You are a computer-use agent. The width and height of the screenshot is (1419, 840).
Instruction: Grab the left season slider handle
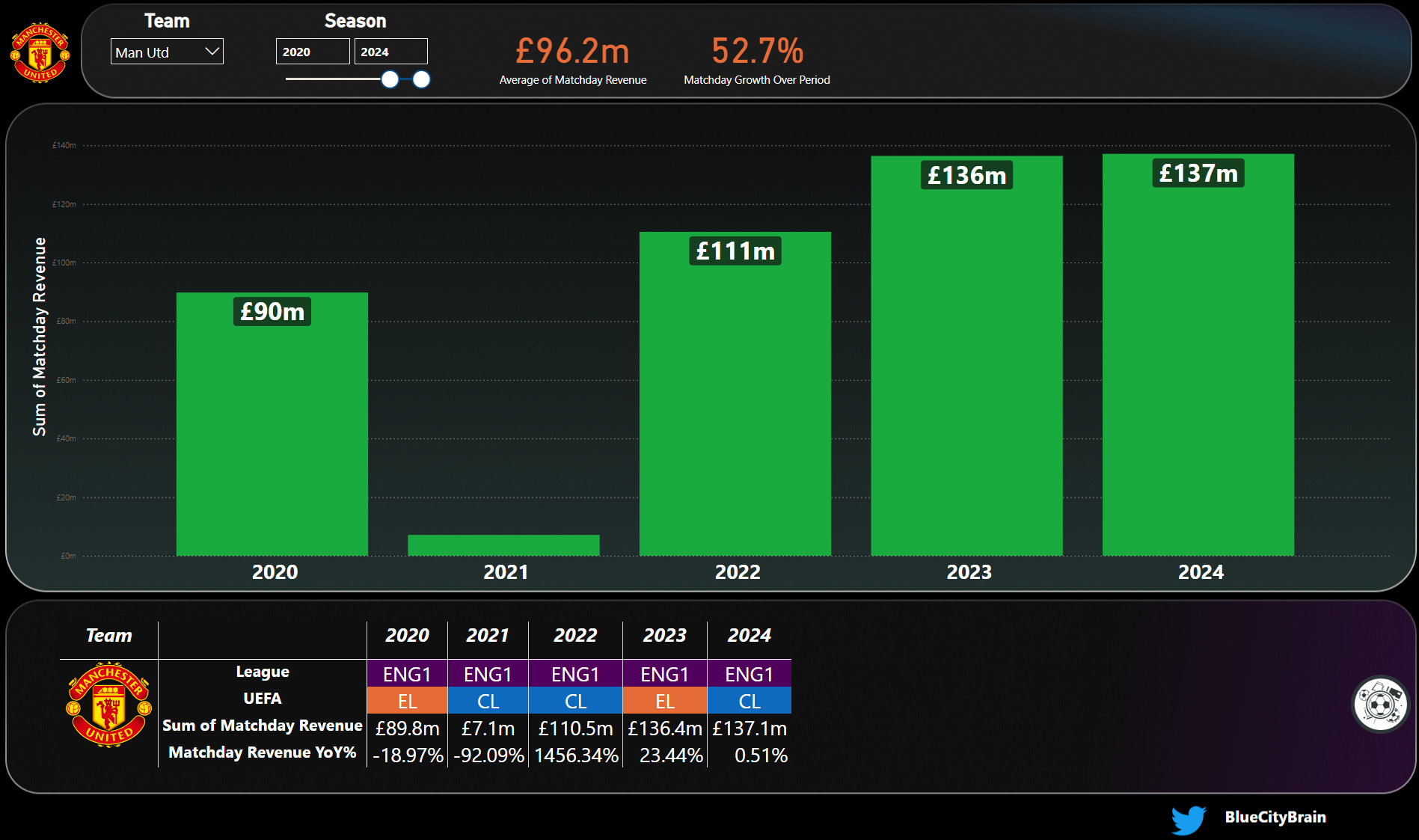click(x=390, y=79)
